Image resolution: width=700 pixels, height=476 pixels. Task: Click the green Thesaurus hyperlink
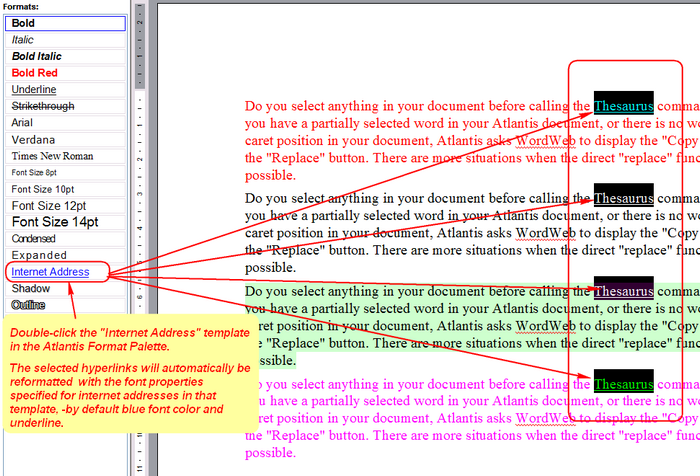coord(624,383)
